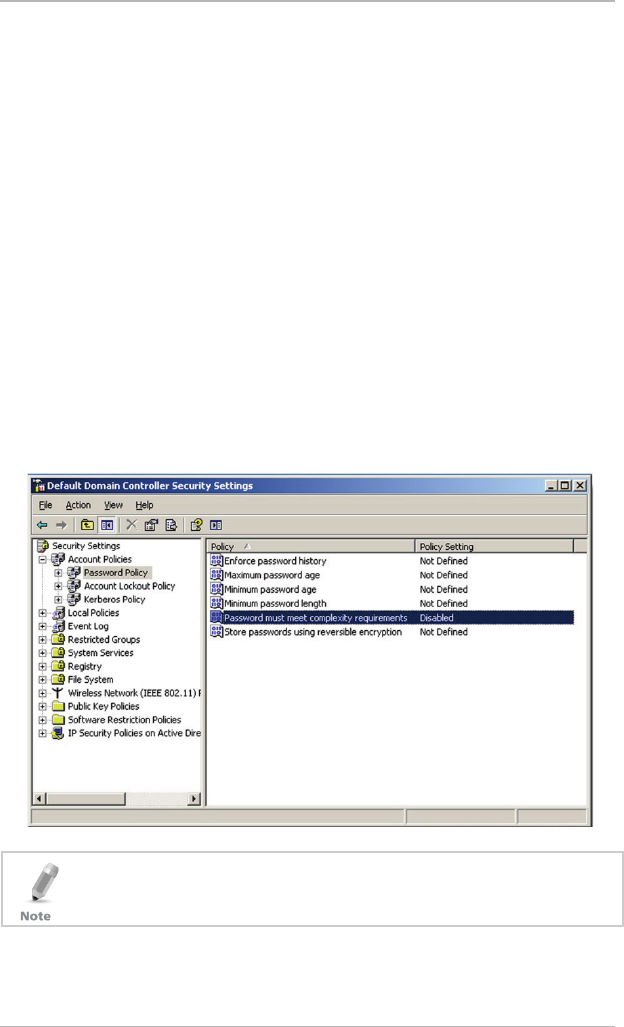Click the Export List toolbar icon
This screenshot has width=624, height=1027.
171,525
